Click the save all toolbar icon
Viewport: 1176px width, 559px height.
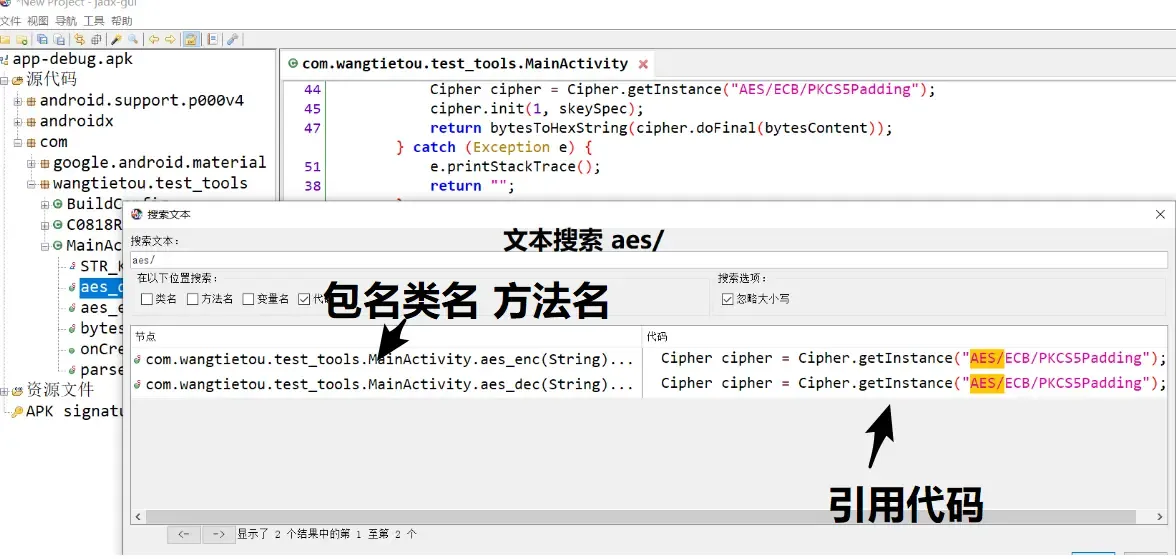[x=42, y=39]
